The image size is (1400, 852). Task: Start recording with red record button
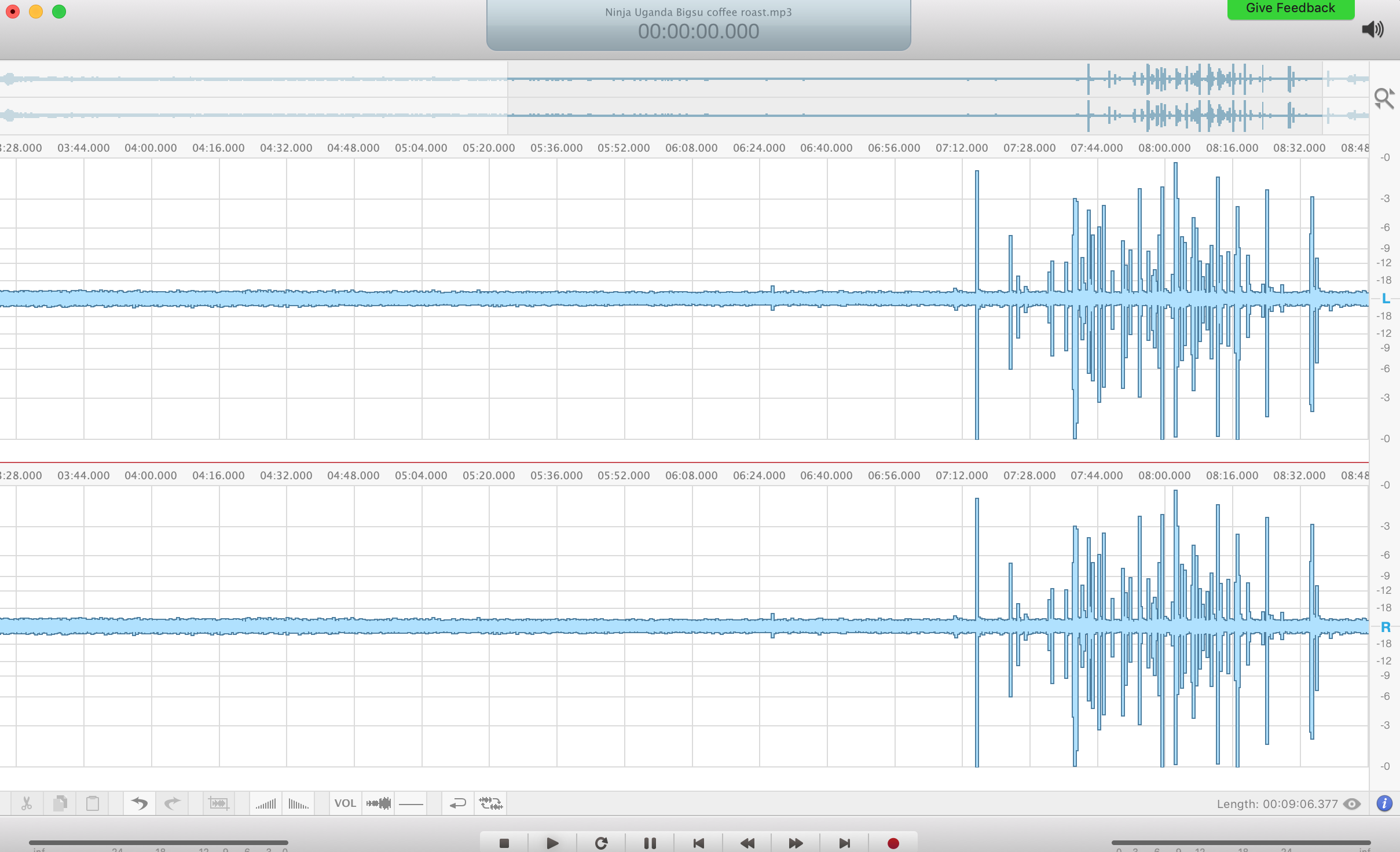click(893, 843)
